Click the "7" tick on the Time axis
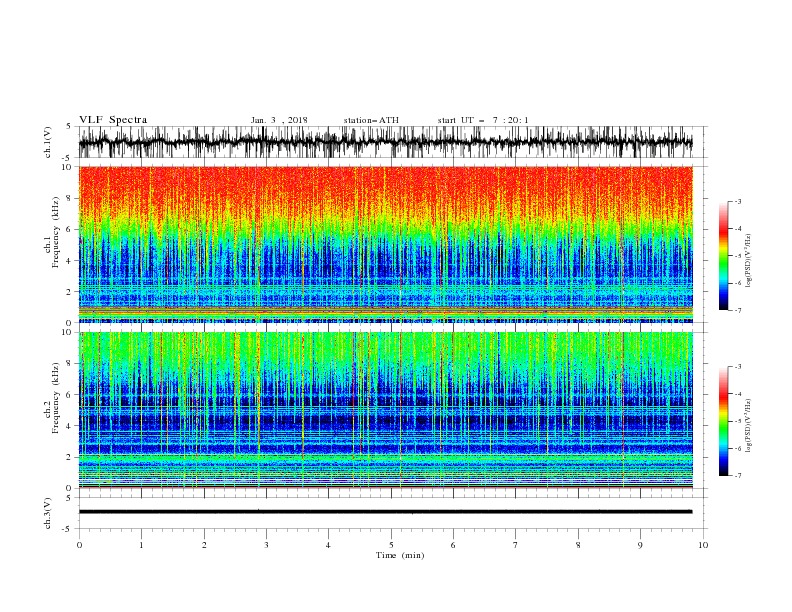This screenshot has height=612, width=792. pyautogui.click(x=516, y=545)
